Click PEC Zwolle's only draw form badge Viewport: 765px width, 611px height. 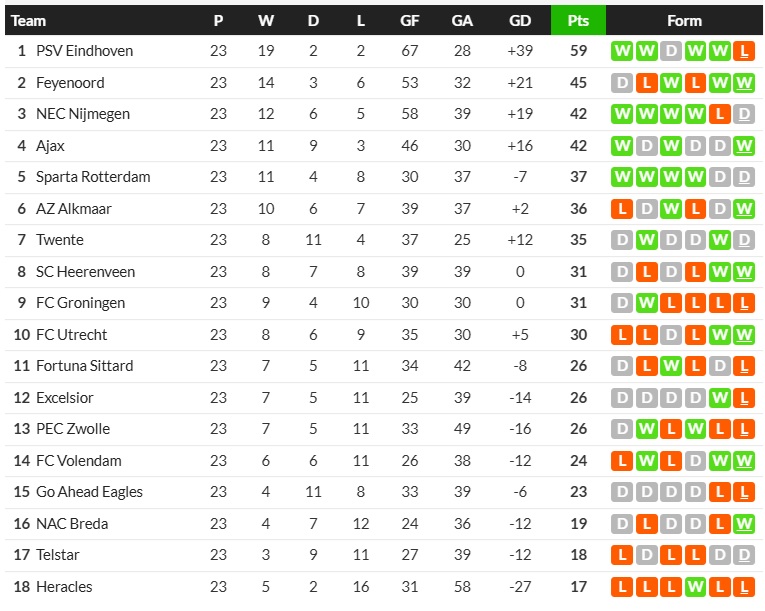tap(622, 429)
